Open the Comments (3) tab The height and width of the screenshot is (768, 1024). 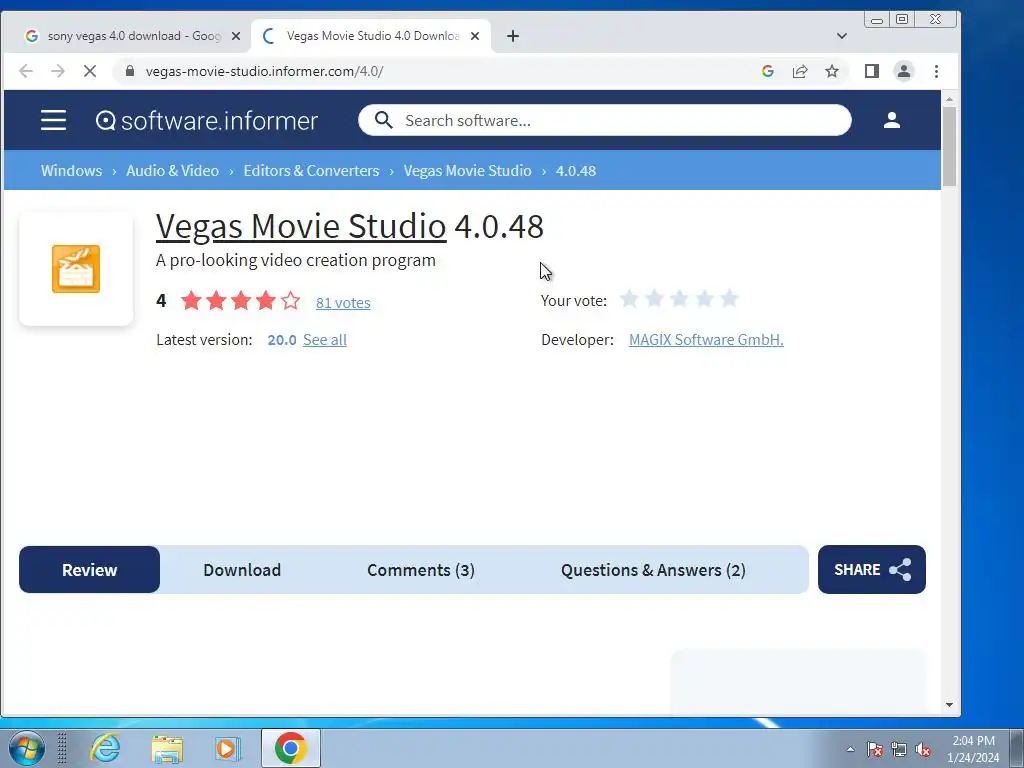(x=421, y=569)
